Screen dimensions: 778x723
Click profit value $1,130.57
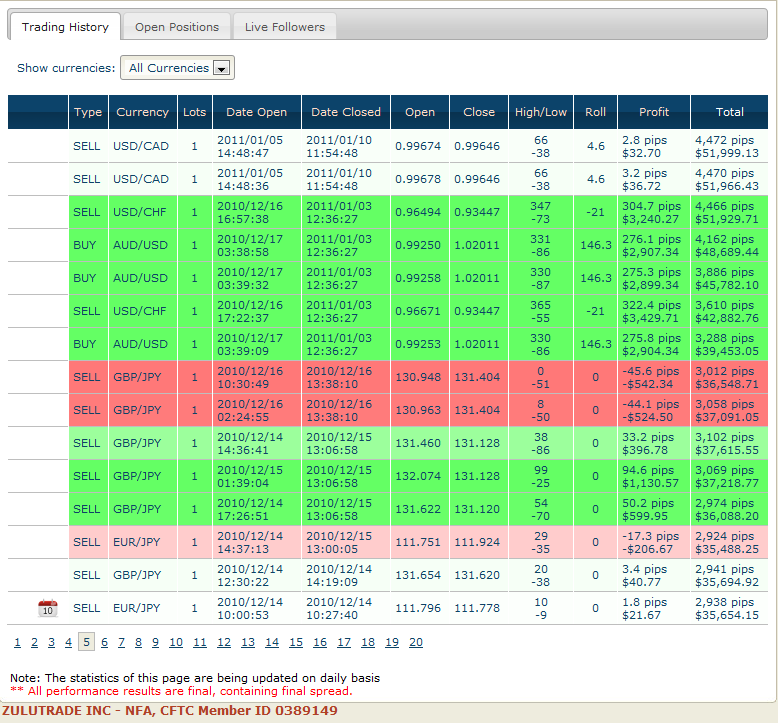[650, 483]
